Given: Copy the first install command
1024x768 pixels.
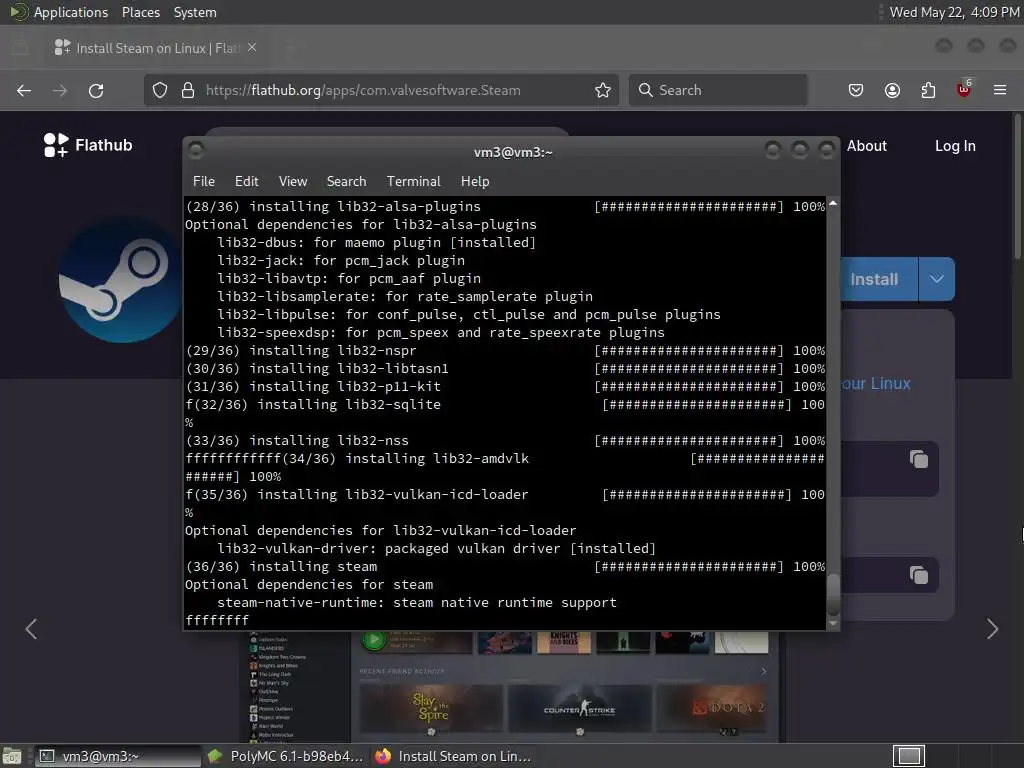Looking at the screenshot, I should [x=919, y=459].
